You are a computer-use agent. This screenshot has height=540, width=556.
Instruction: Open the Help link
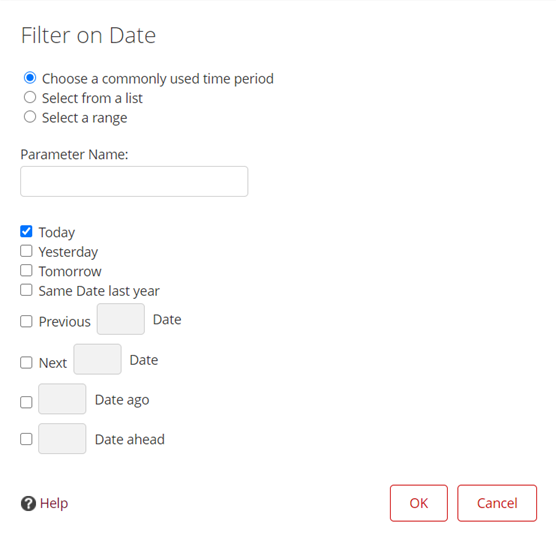click(x=54, y=503)
